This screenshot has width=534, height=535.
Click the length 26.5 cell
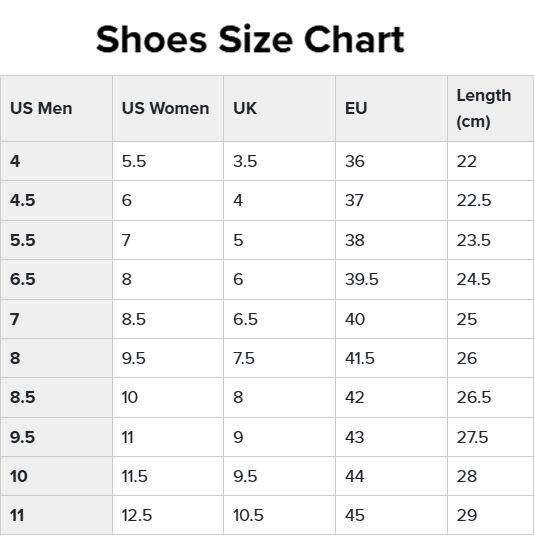(491, 397)
